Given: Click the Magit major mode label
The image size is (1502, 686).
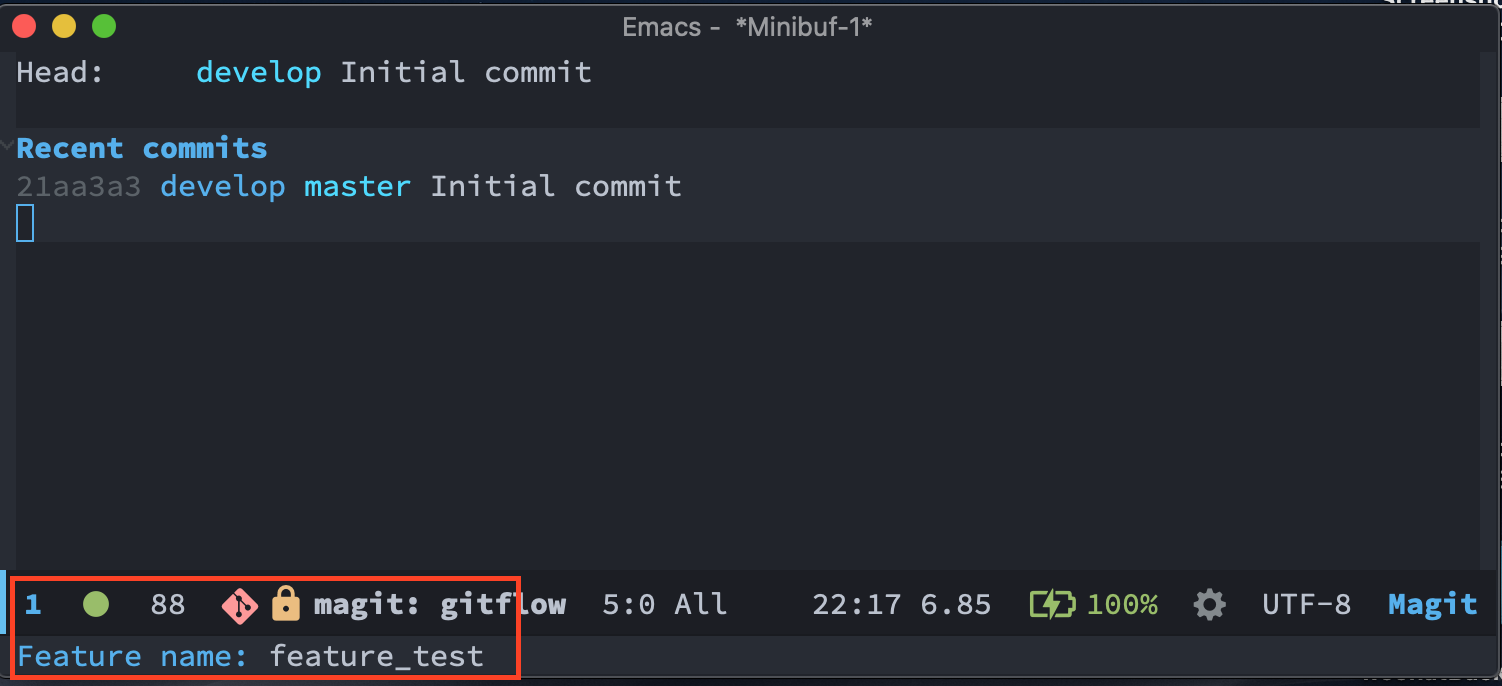Looking at the screenshot, I should [1433, 604].
